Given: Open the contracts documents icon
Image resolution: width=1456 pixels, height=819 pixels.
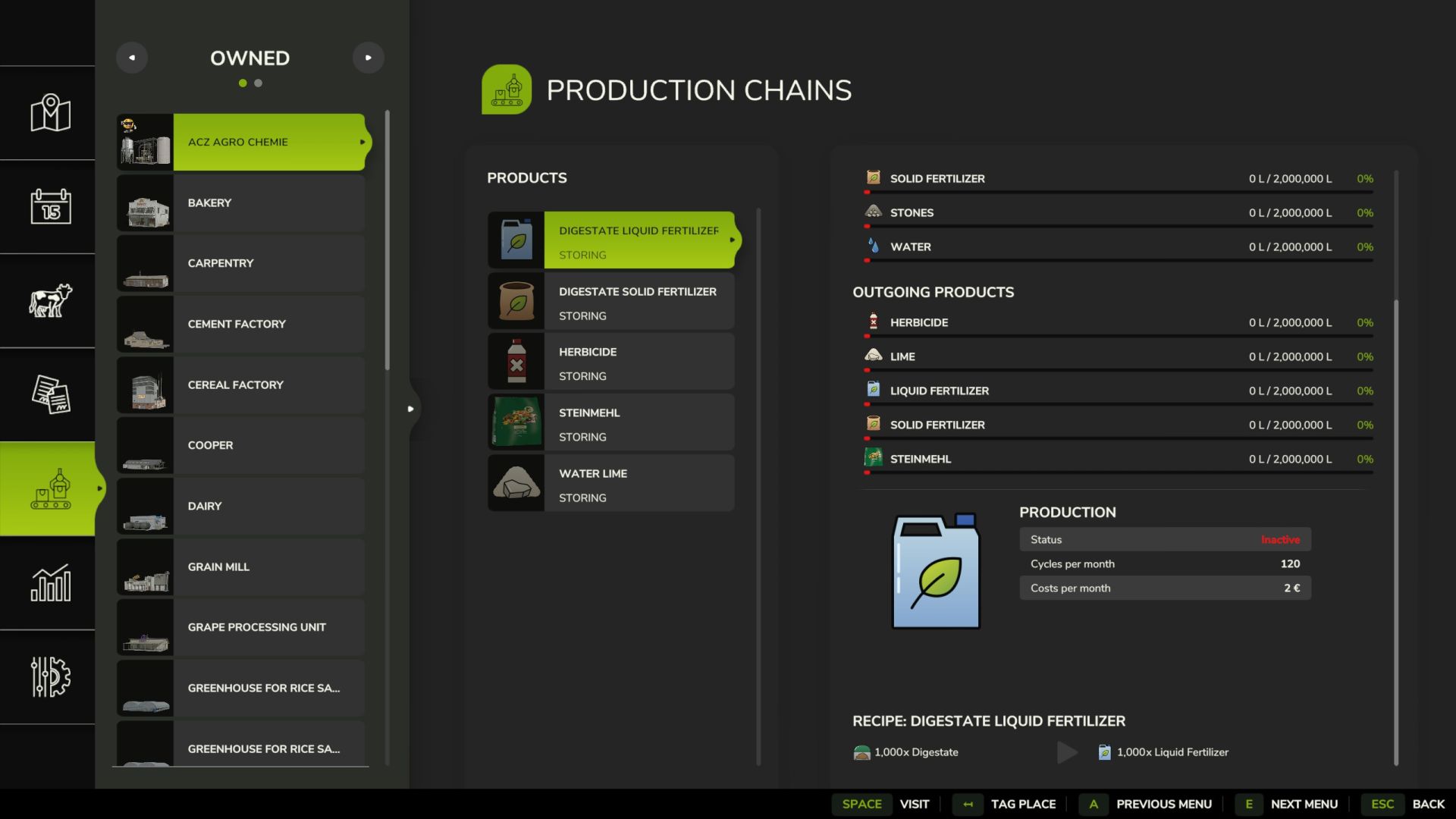Looking at the screenshot, I should pos(50,394).
